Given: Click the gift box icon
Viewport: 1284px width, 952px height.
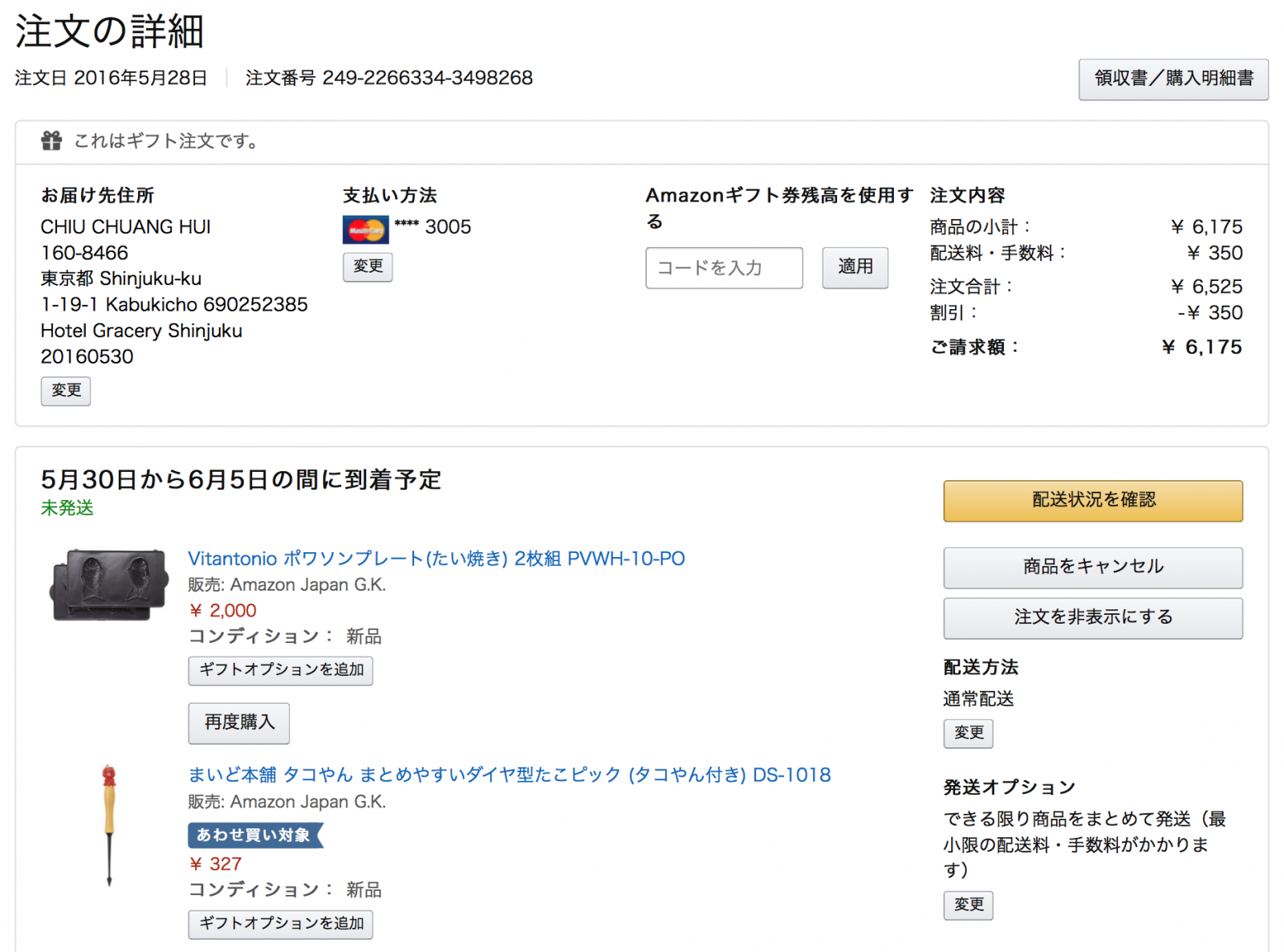Looking at the screenshot, I should tap(51, 140).
